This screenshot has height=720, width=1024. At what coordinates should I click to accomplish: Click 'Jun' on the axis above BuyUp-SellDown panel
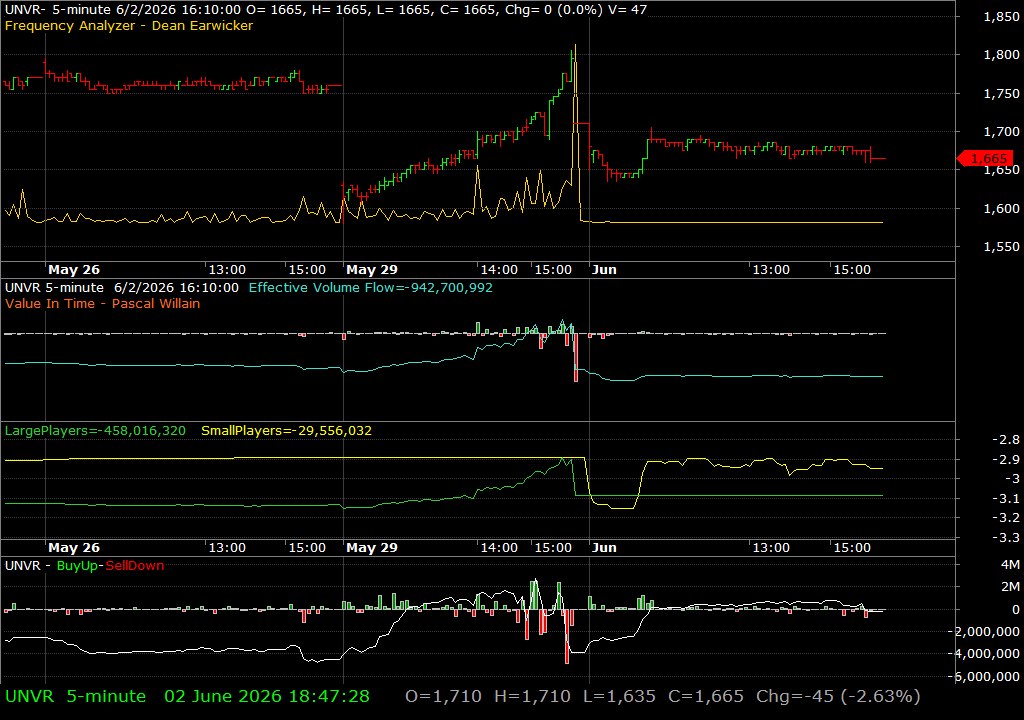[x=604, y=548]
